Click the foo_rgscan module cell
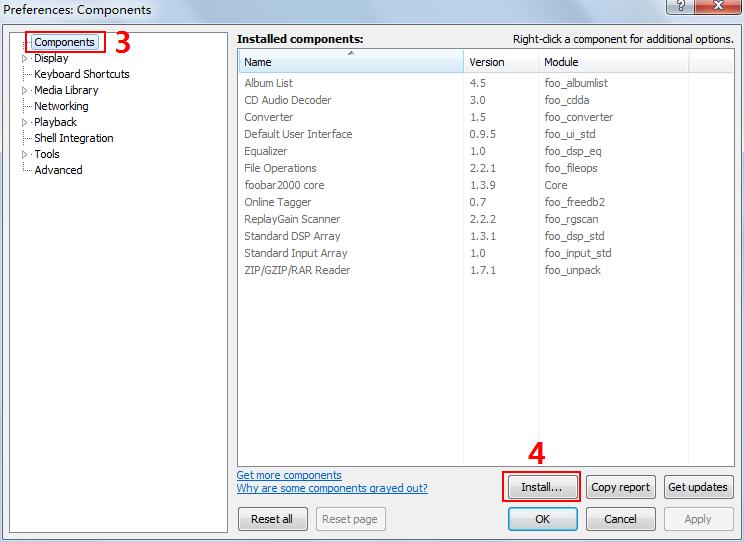Image resolution: width=744 pixels, height=542 pixels. (x=571, y=219)
